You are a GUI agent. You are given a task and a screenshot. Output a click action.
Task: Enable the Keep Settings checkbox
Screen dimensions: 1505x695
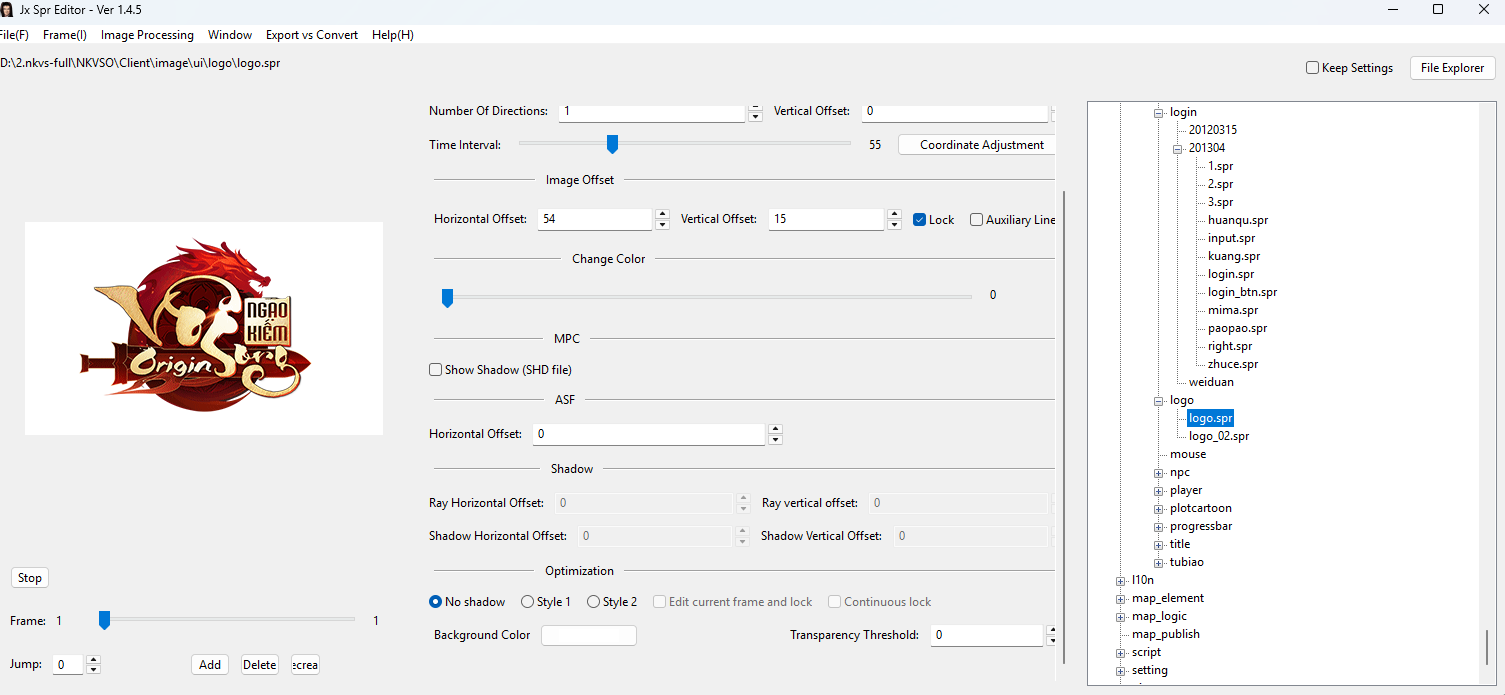click(x=1312, y=68)
